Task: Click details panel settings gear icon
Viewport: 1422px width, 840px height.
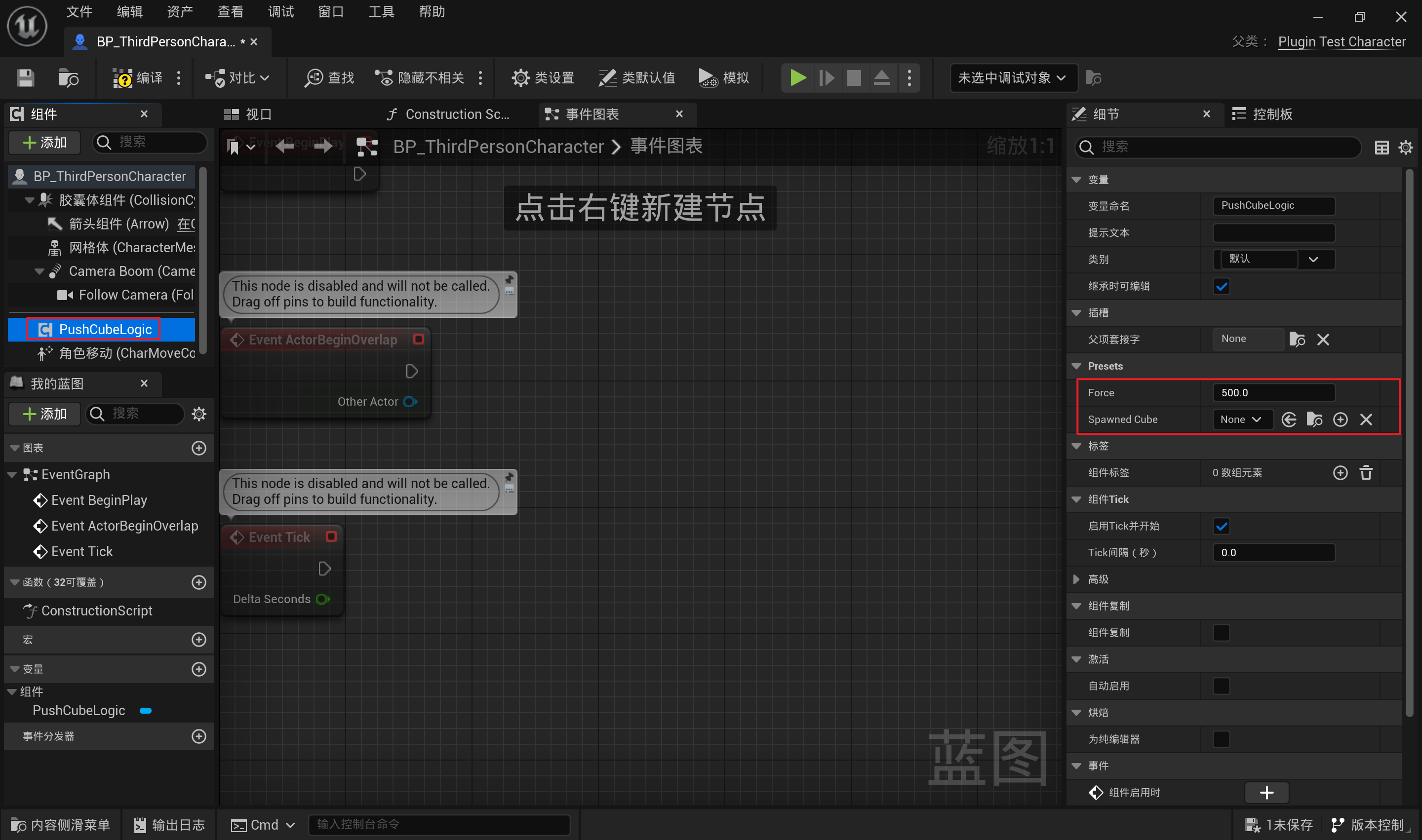Action: click(1405, 147)
